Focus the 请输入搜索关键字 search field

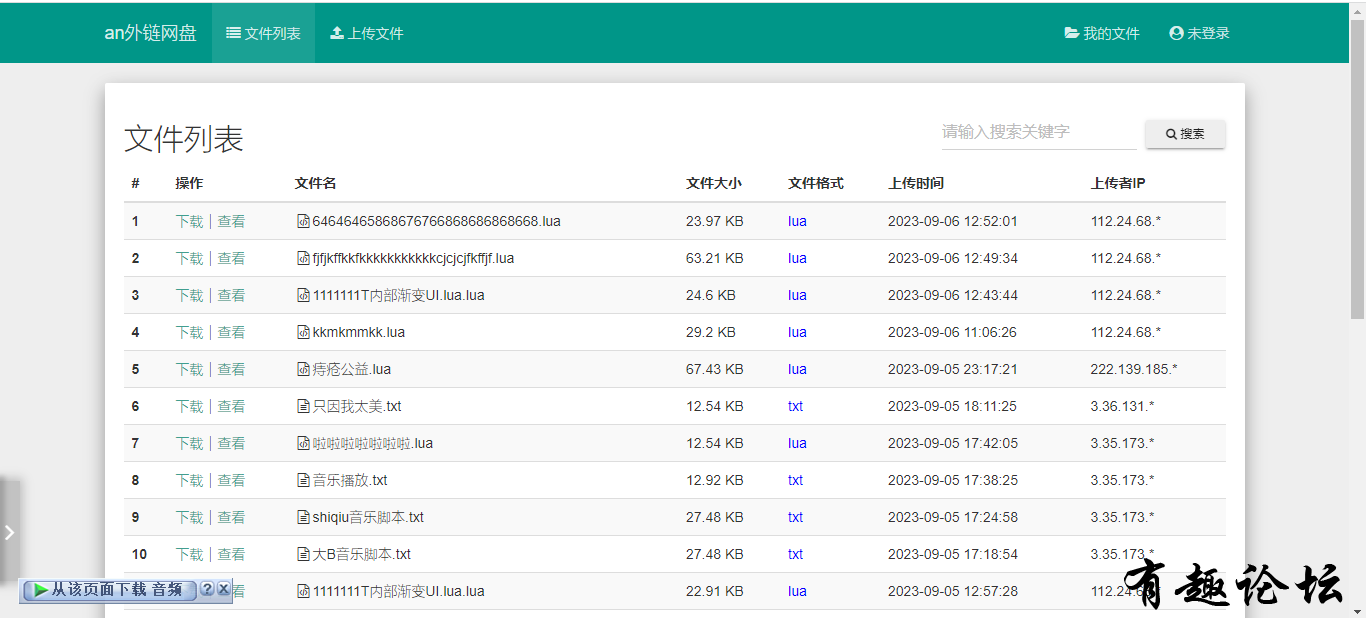pos(1039,132)
